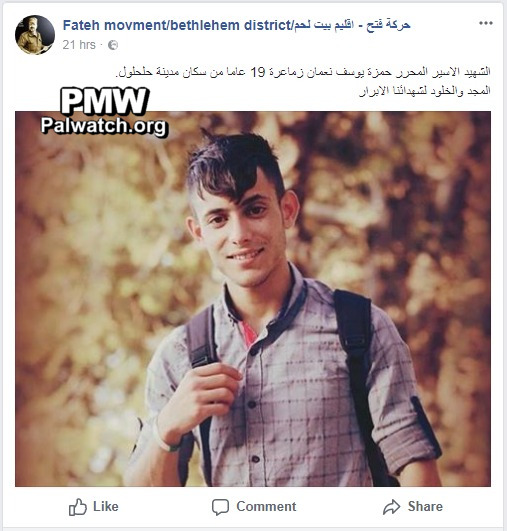Click the 21 hrs timestamp
The width and height of the screenshot is (507, 531).
coord(79,45)
